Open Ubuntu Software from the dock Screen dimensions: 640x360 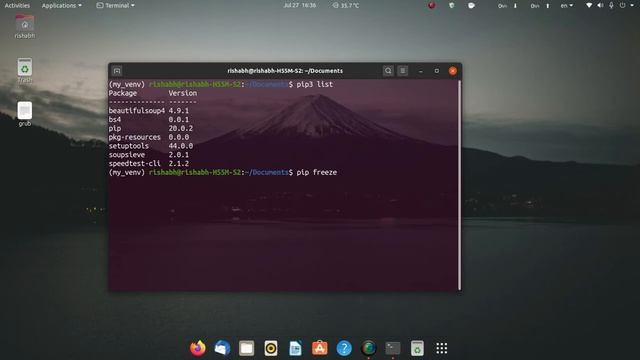(320, 348)
